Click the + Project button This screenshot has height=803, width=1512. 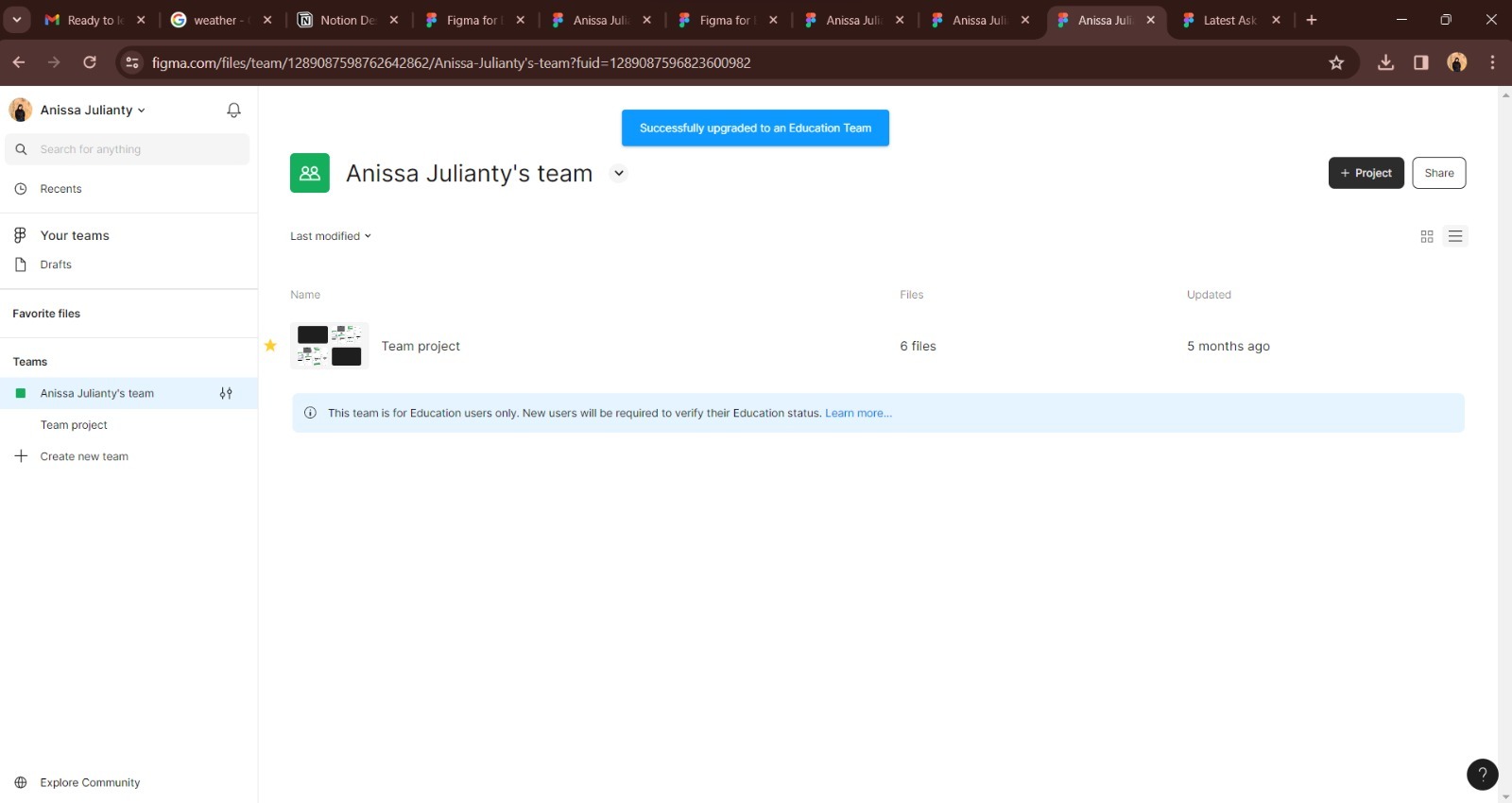1366,173
